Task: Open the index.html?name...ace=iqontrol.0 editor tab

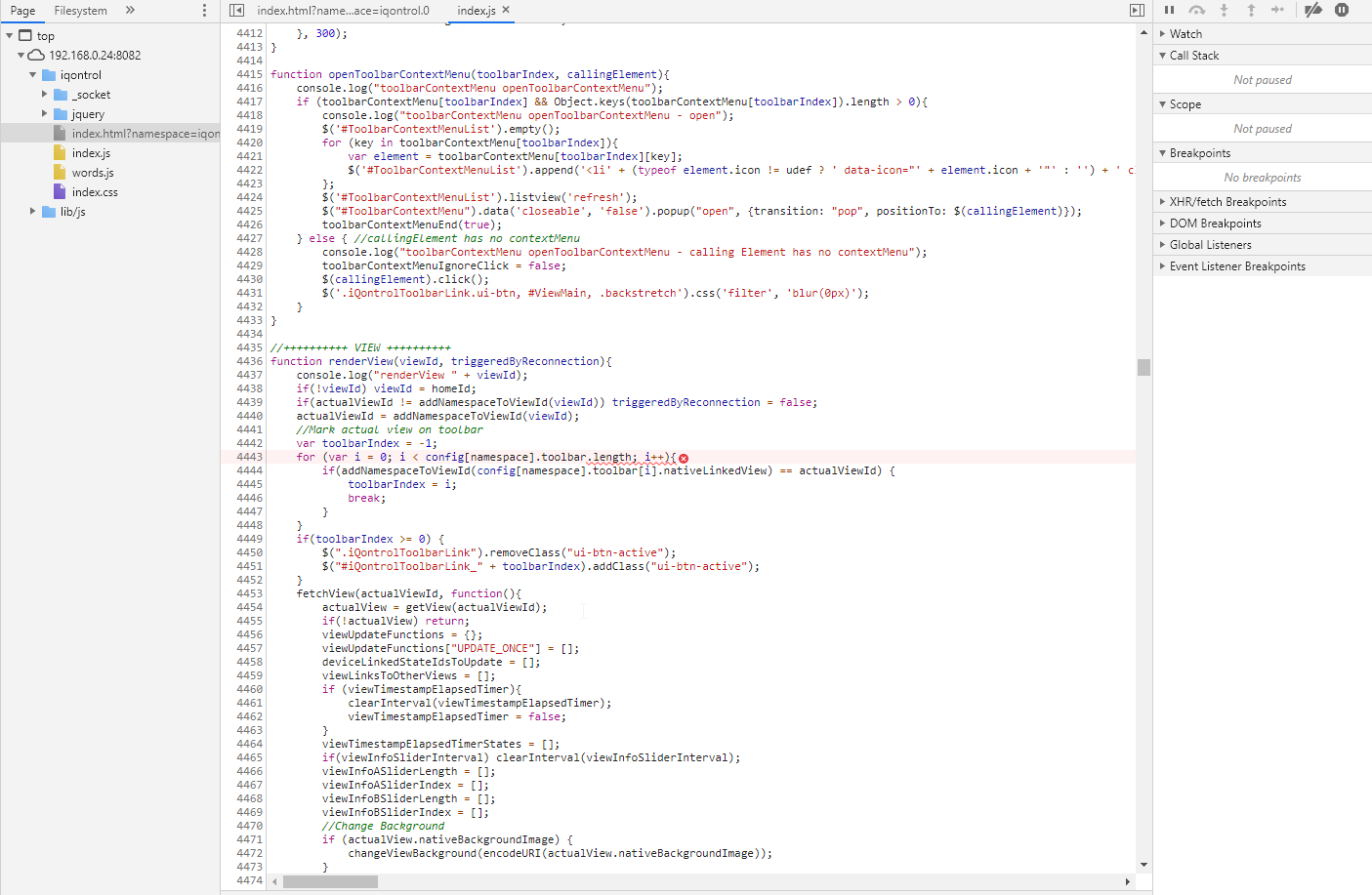Action: pyautogui.click(x=343, y=10)
